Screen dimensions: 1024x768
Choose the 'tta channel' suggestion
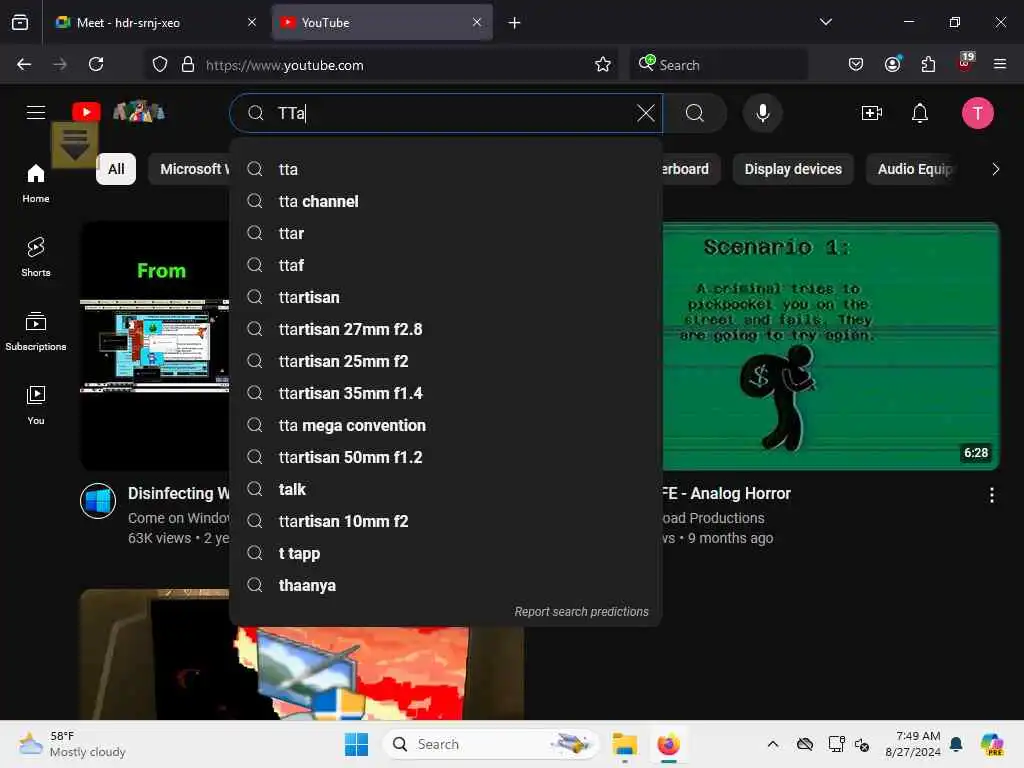tap(445, 201)
